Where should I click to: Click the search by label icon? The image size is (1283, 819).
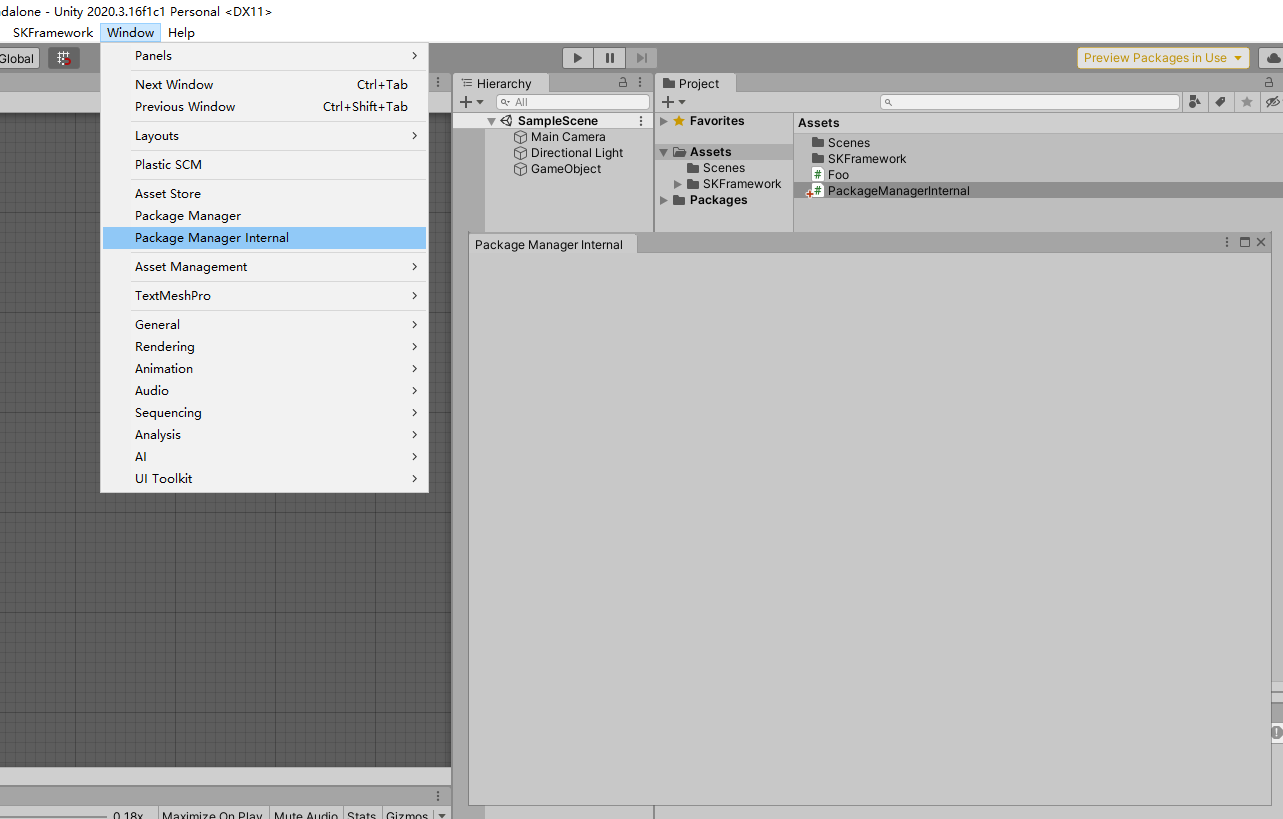pos(1221,101)
